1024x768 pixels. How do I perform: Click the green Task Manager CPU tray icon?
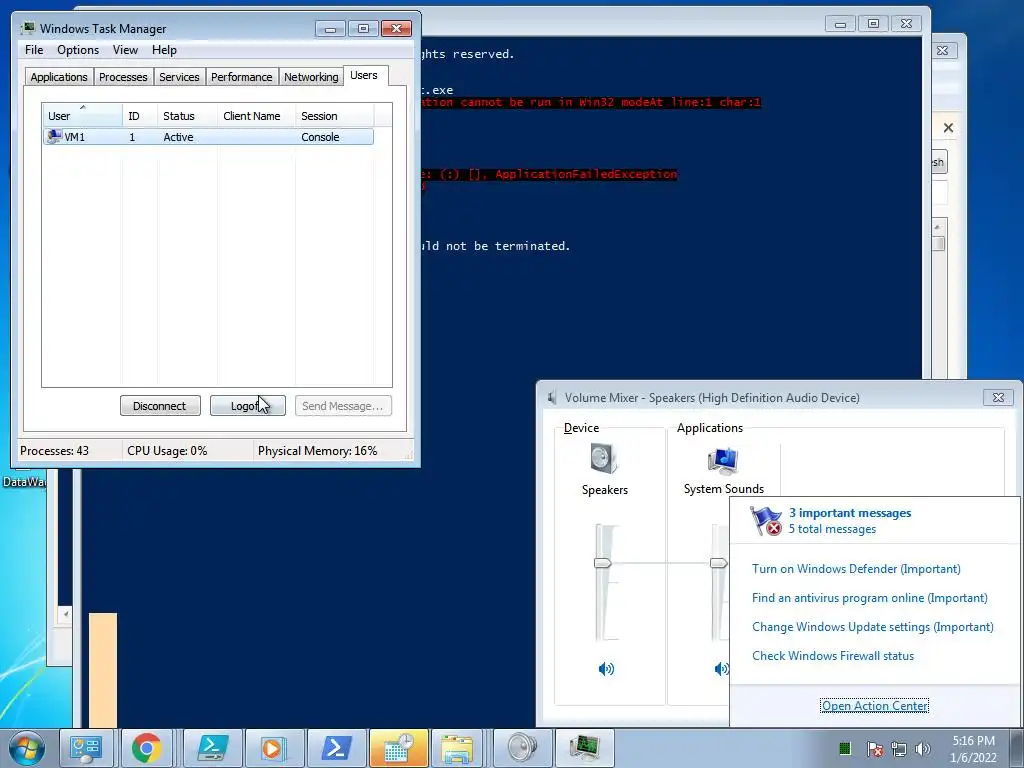pos(845,748)
